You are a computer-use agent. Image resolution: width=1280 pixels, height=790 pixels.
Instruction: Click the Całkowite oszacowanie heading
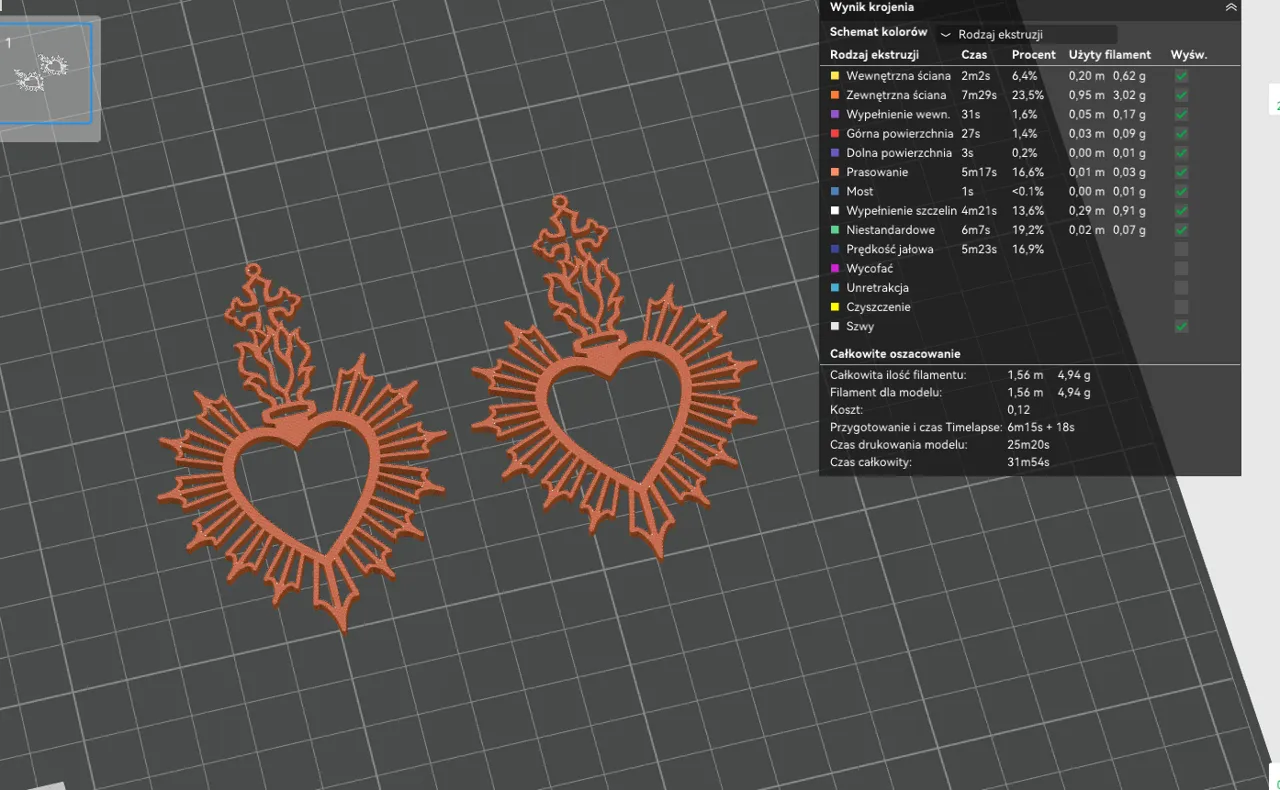[895, 354]
